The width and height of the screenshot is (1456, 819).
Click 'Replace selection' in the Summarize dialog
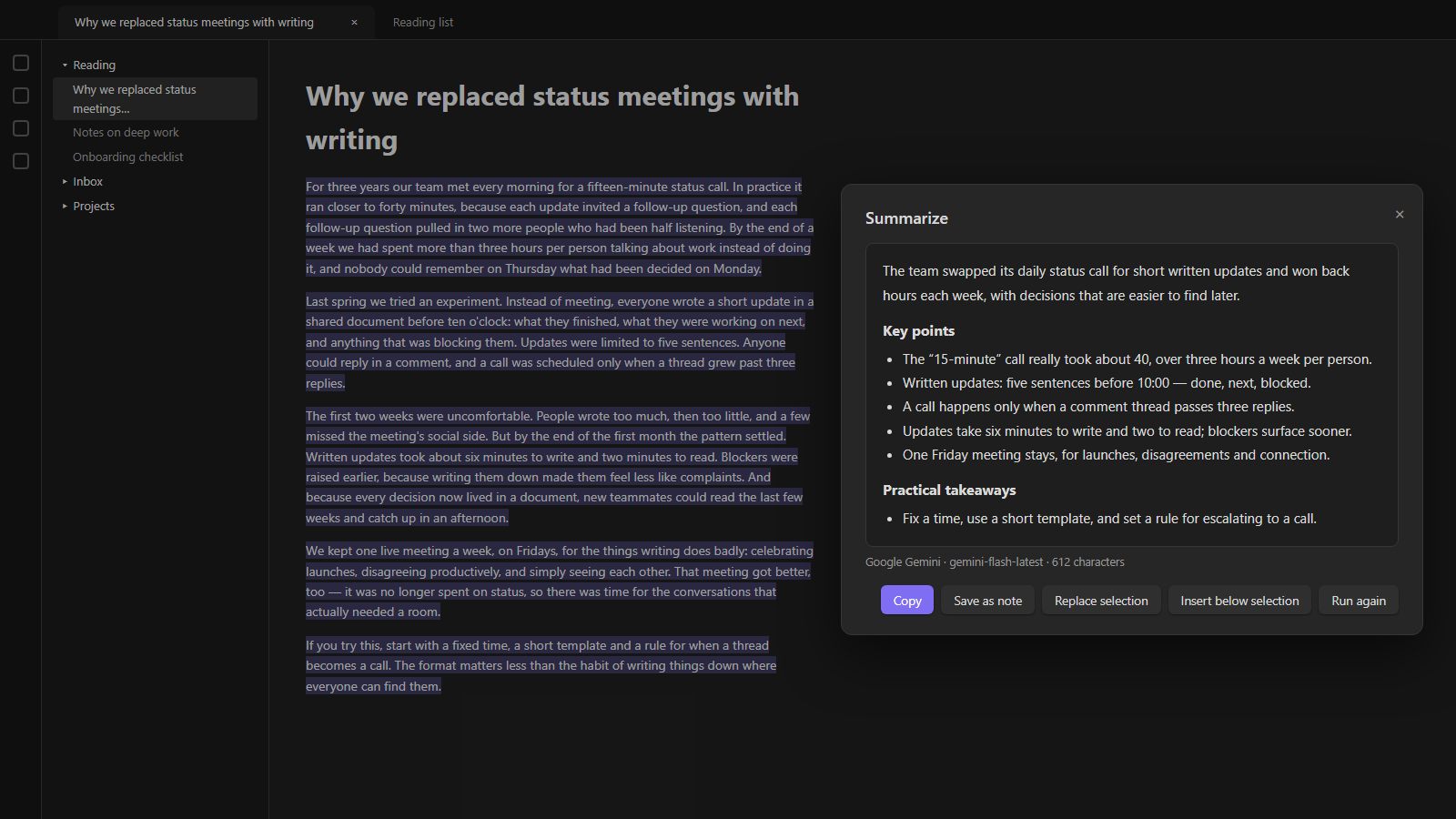point(1101,601)
